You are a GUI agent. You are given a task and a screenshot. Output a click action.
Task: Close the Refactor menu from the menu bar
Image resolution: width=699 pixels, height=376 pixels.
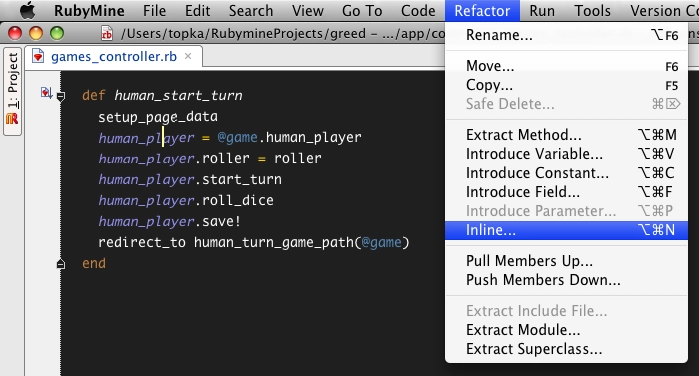[482, 11]
